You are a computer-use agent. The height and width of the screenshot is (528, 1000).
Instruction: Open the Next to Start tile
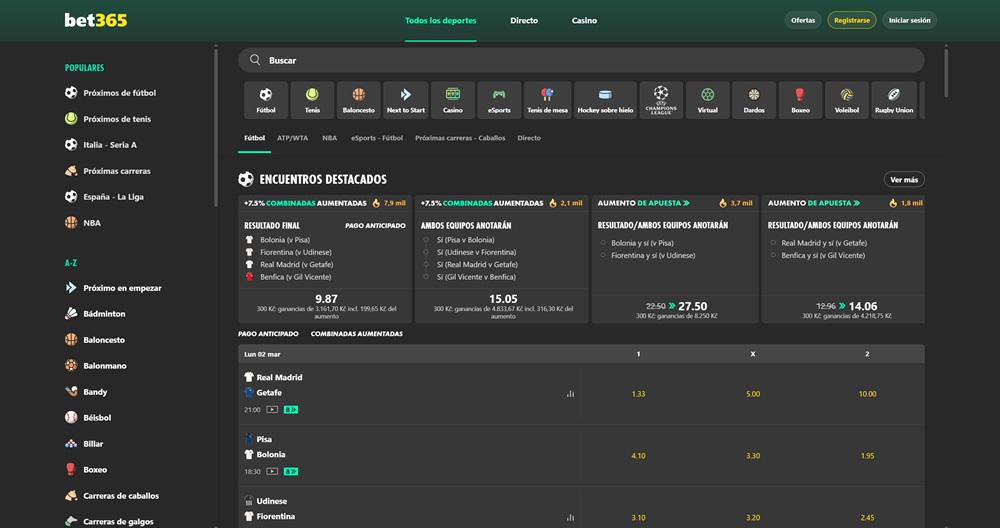(406, 100)
